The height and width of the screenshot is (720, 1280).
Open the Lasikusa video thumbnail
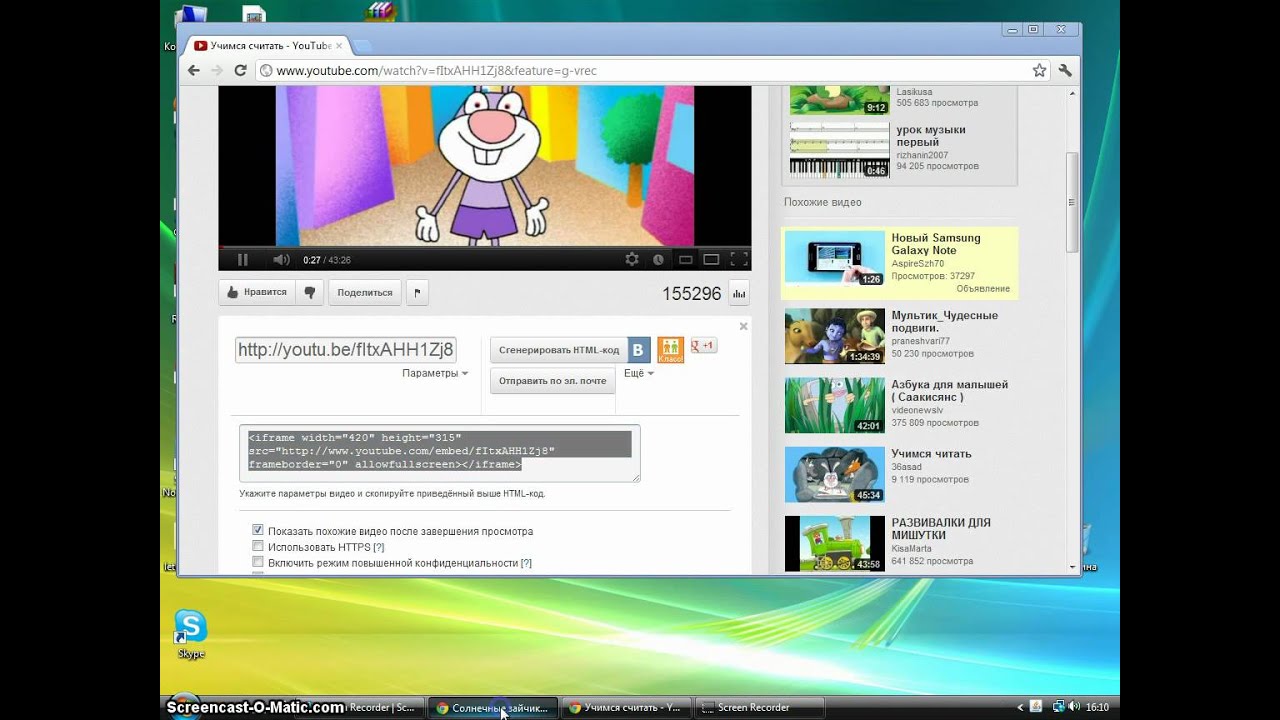pyautogui.click(x=839, y=101)
